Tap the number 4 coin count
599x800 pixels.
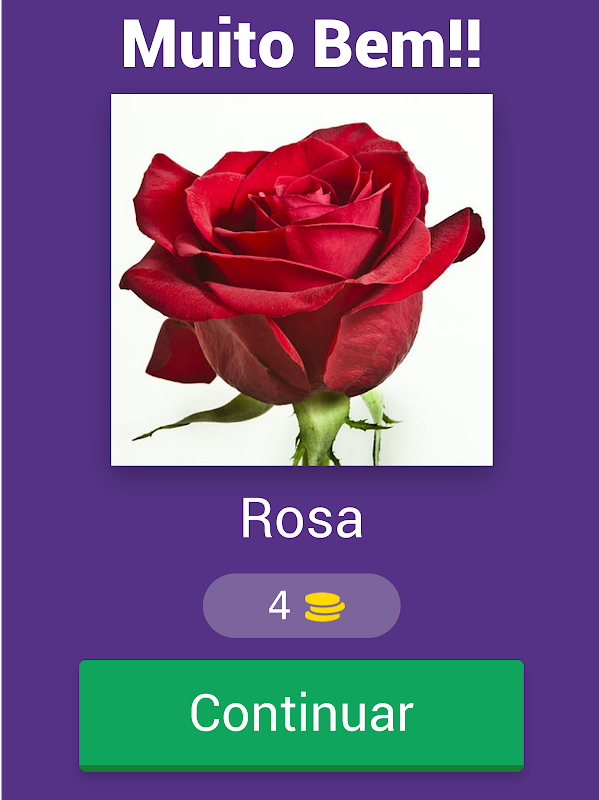pyautogui.click(x=279, y=606)
